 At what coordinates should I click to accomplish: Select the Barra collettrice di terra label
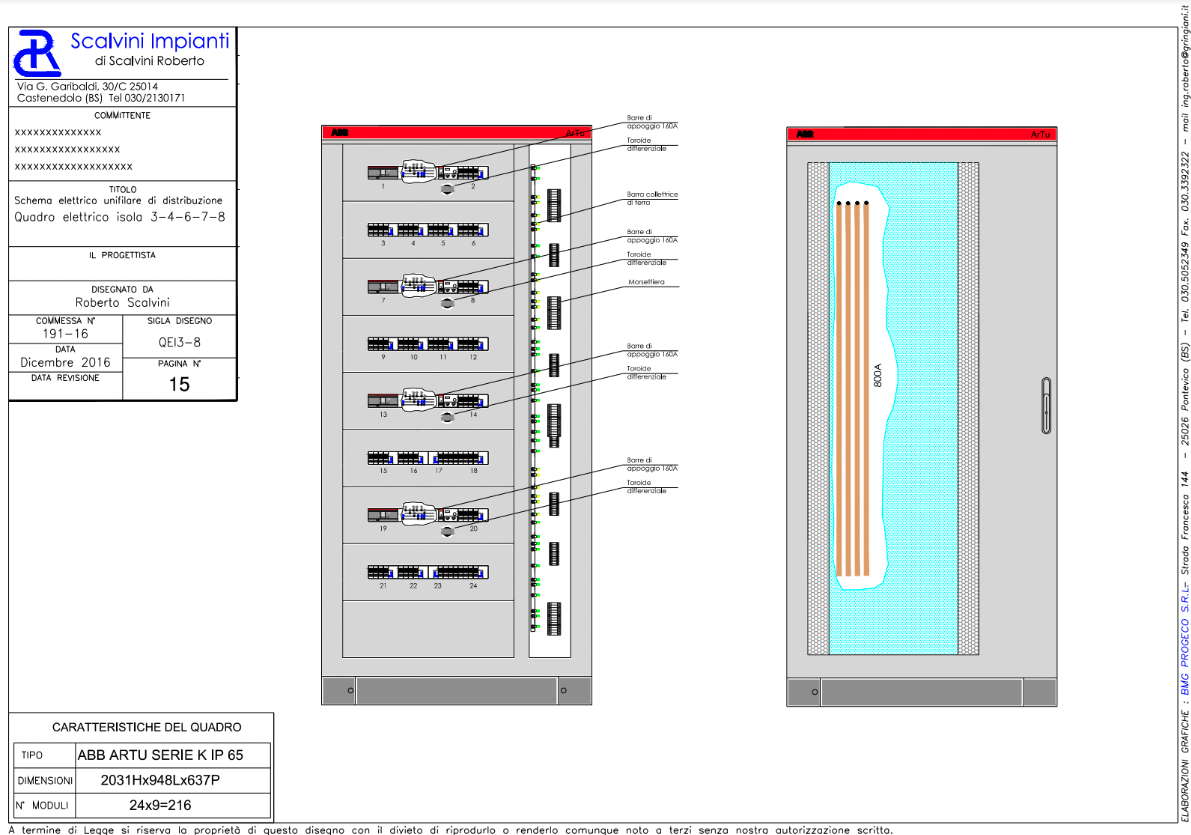652,198
